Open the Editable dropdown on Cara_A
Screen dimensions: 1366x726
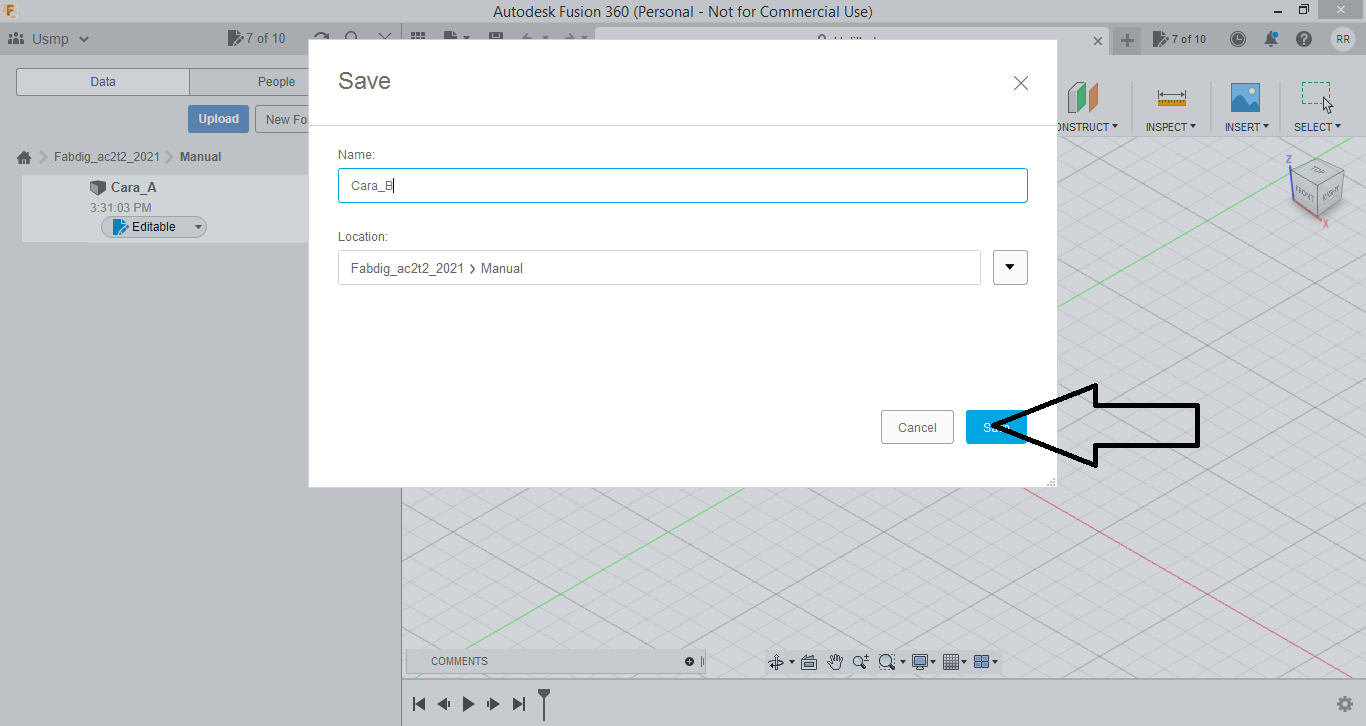(198, 227)
